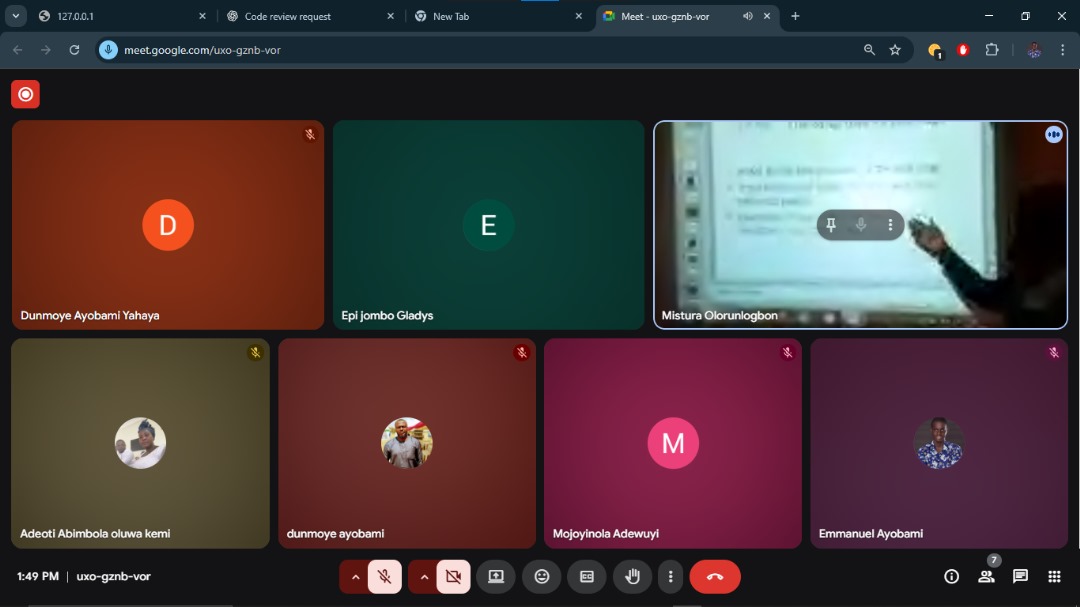The height and width of the screenshot is (607, 1080).
Task: Click Adeoti Abimbola oluwa kemi's profile photo
Action: [x=141, y=443]
